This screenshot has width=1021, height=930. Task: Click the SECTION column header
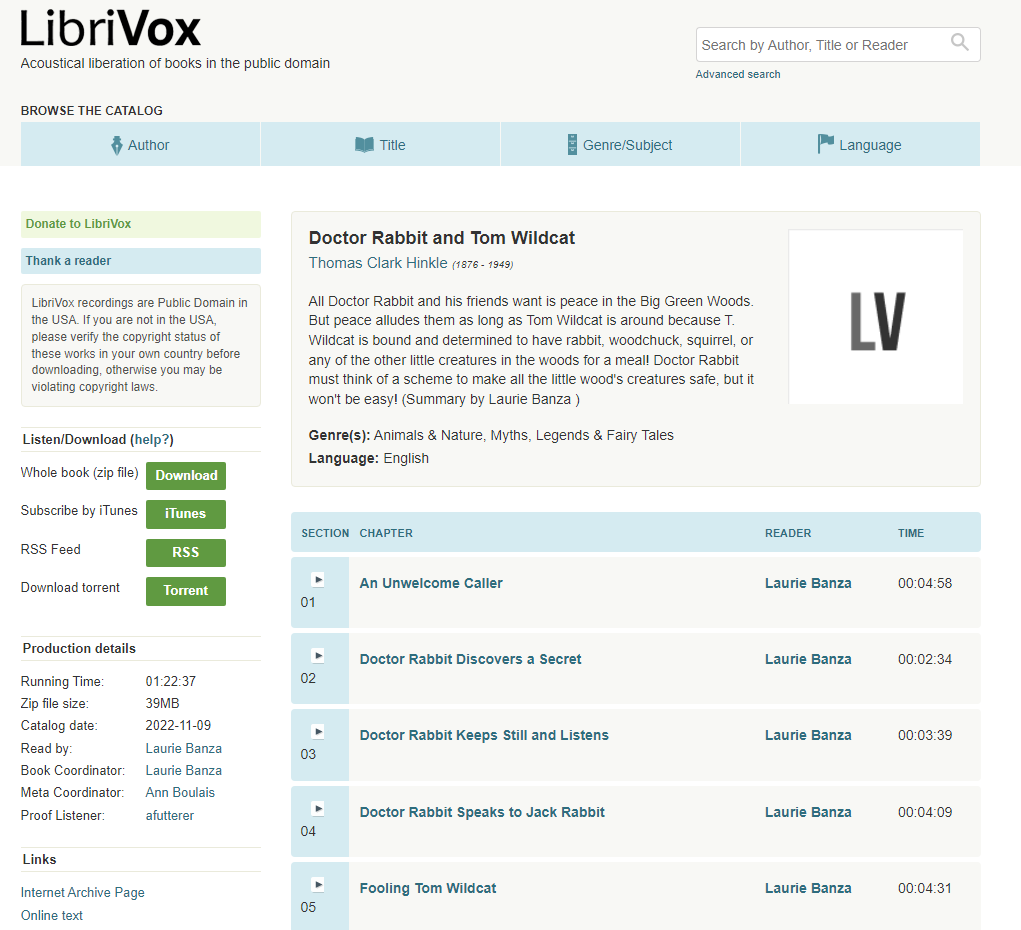(325, 533)
